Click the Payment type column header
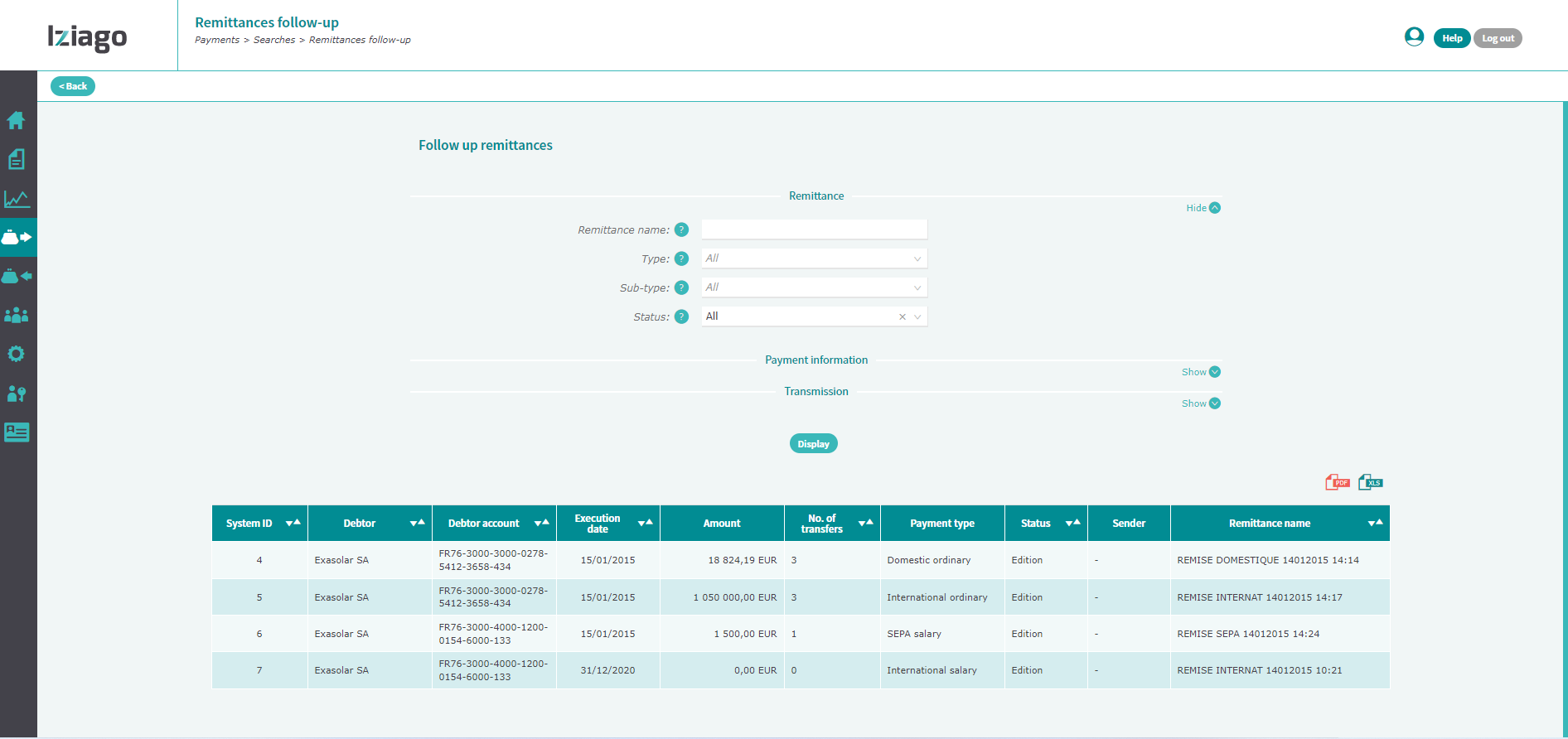The height and width of the screenshot is (739, 1568). [942, 524]
